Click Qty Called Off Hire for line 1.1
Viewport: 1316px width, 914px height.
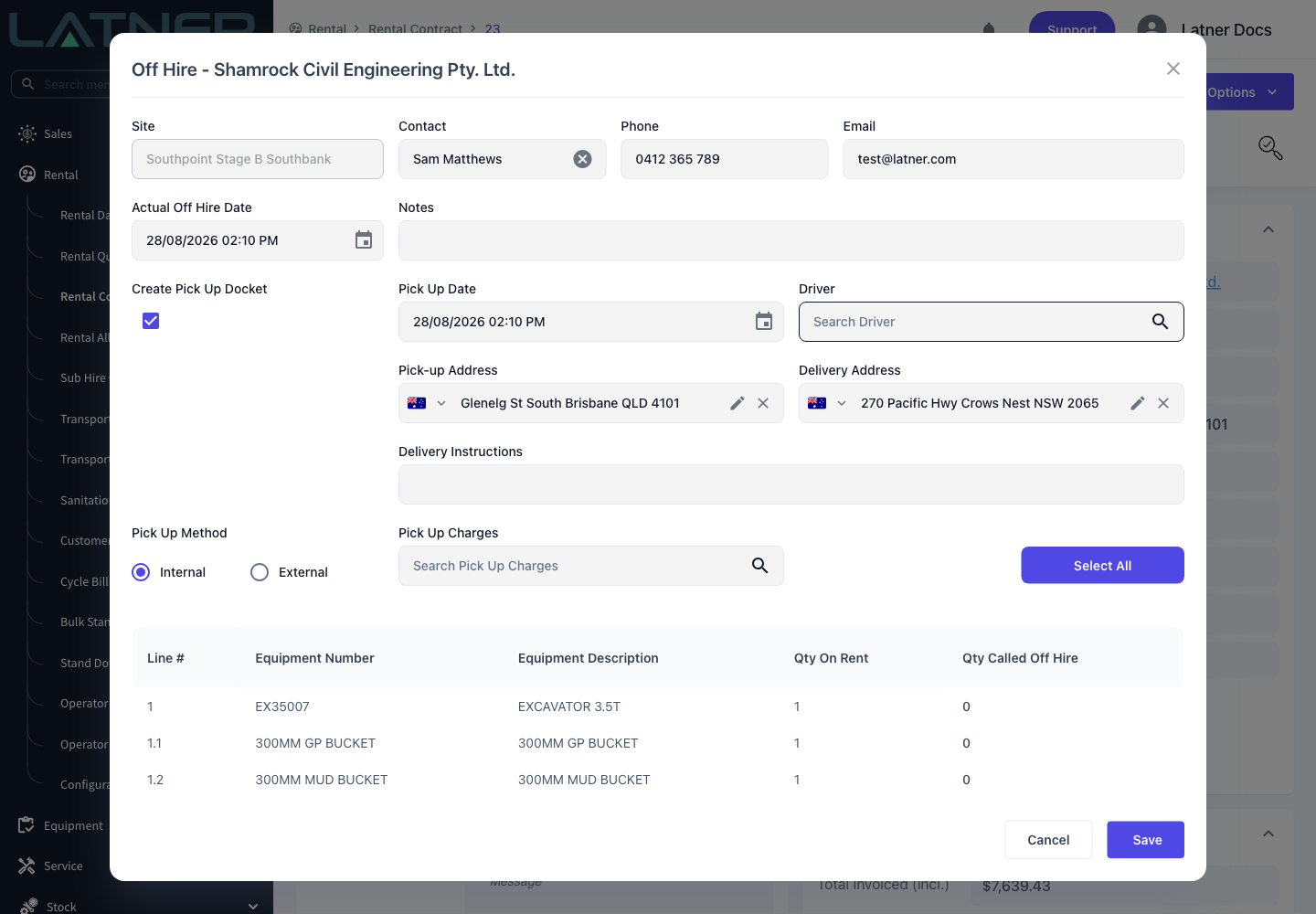tap(966, 743)
